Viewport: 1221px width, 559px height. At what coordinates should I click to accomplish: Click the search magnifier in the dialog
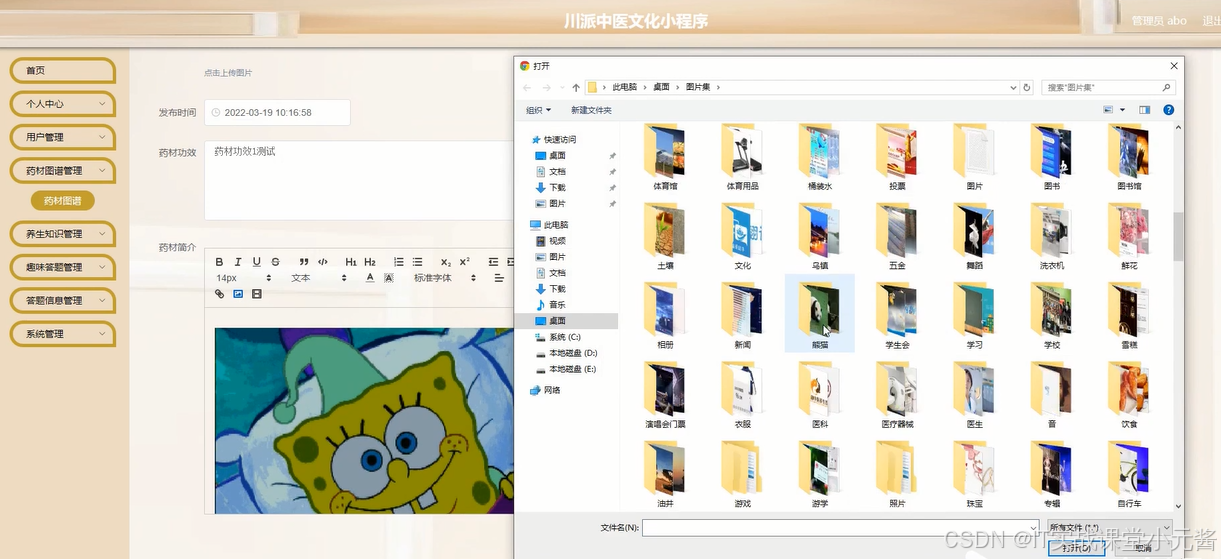1166,87
